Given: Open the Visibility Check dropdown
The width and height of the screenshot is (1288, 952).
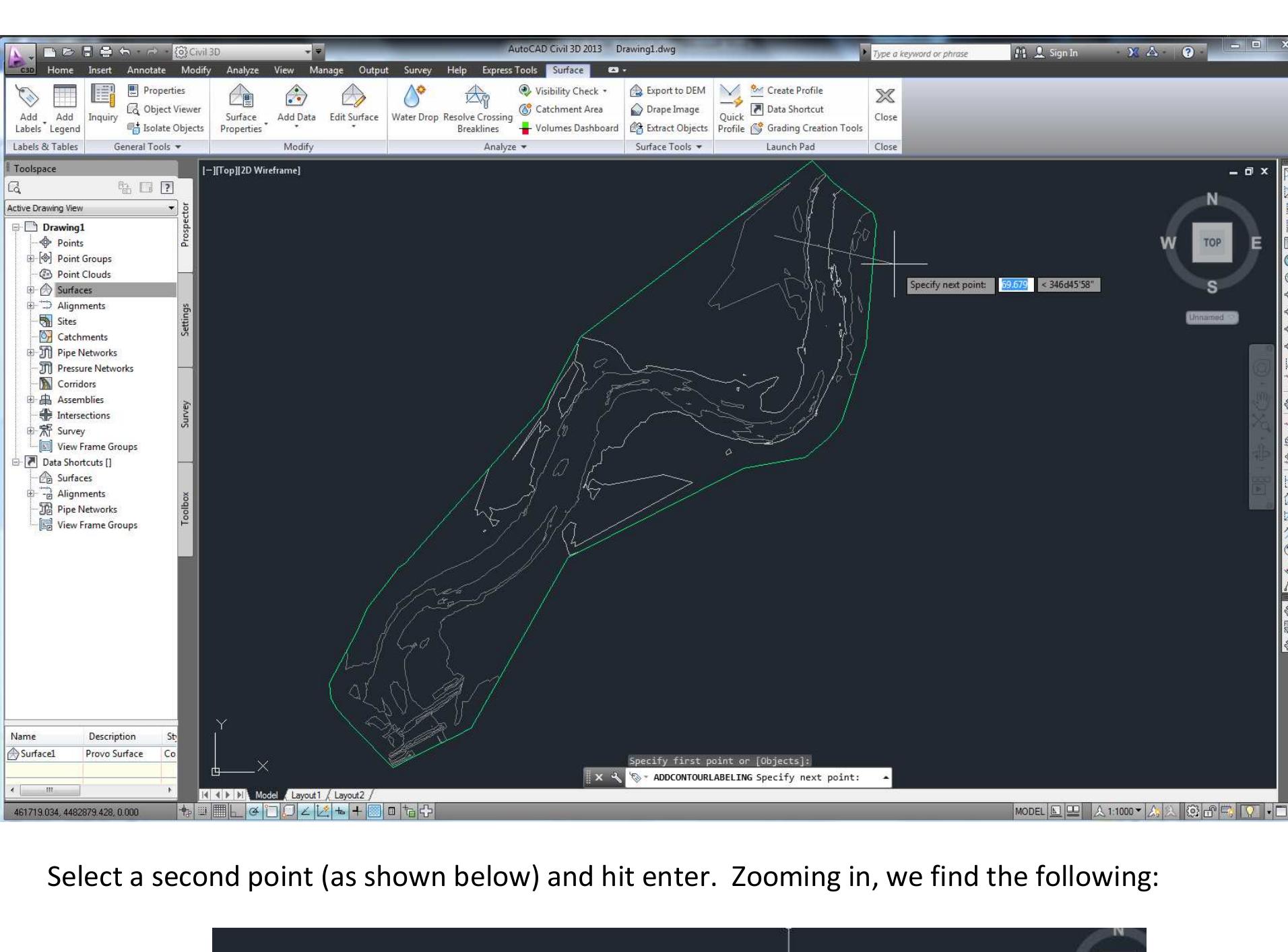Looking at the screenshot, I should (604, 91).
